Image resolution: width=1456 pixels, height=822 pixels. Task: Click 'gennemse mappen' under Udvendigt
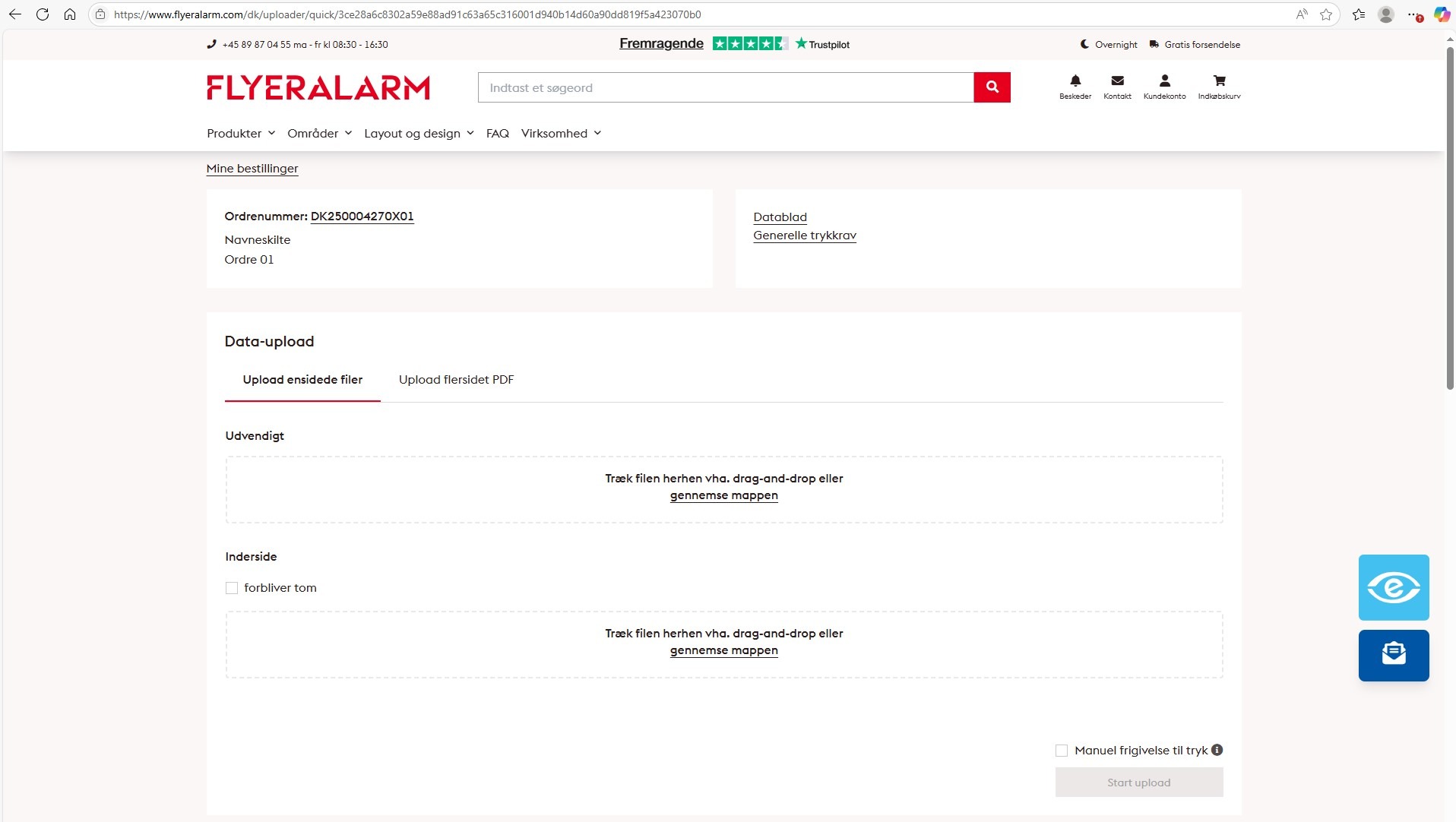(723, 495)
